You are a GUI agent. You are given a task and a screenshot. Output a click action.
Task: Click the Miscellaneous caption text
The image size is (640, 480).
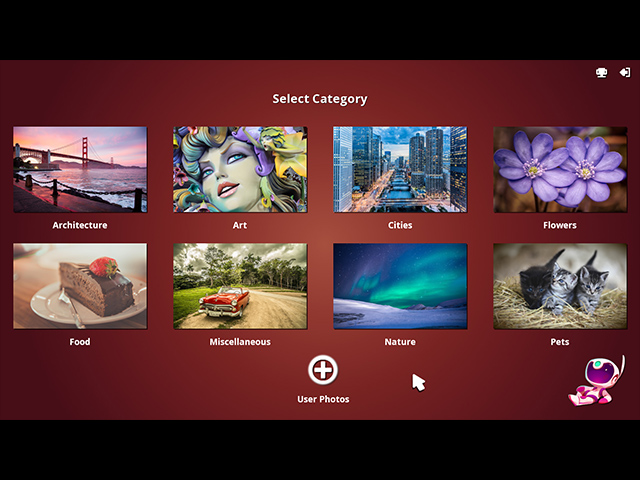tap(240, 342)
